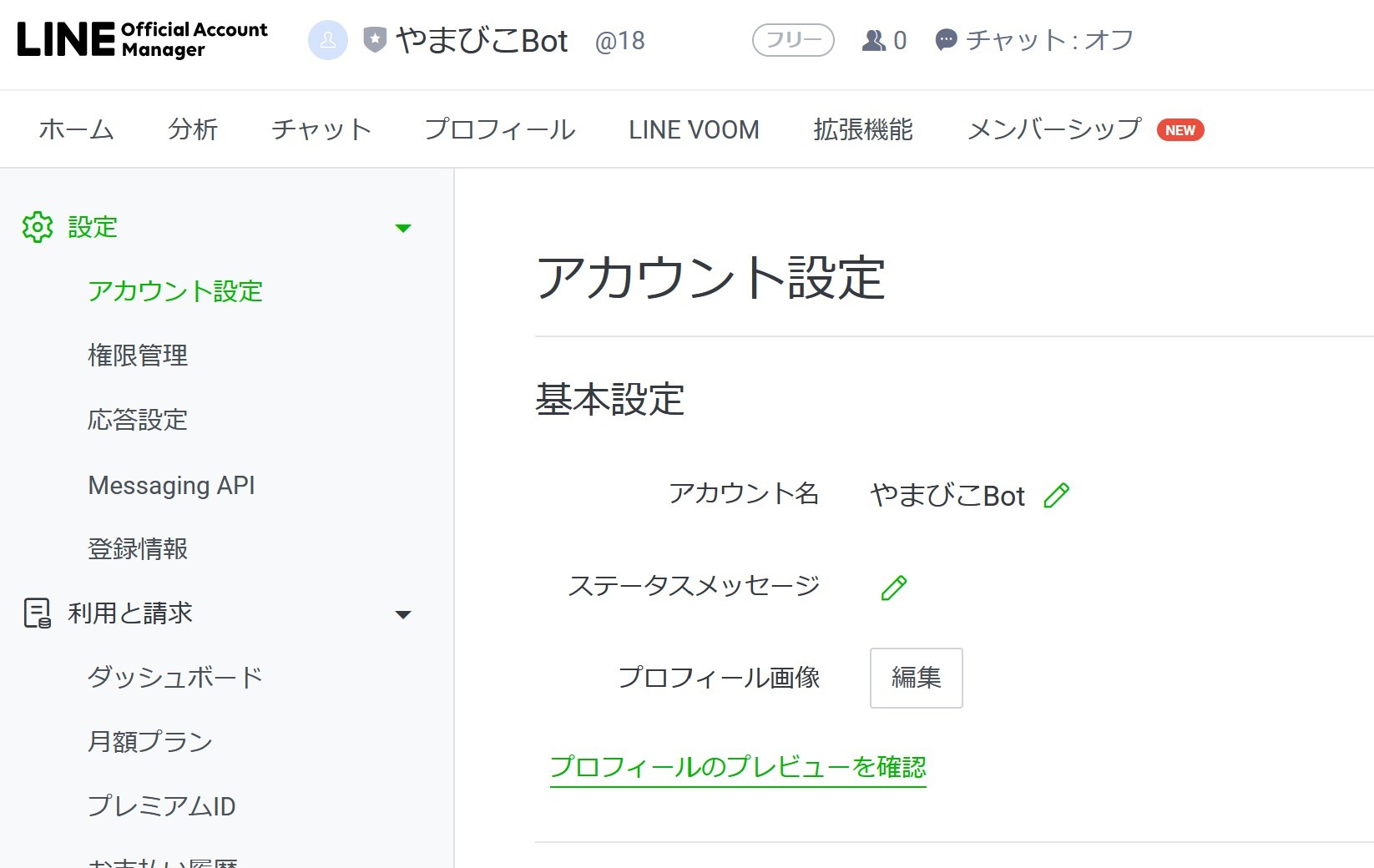This screenshot has width=1374, height=868.
Task: Click the document icon beside 利用と請求
Action: pos(37,614)
